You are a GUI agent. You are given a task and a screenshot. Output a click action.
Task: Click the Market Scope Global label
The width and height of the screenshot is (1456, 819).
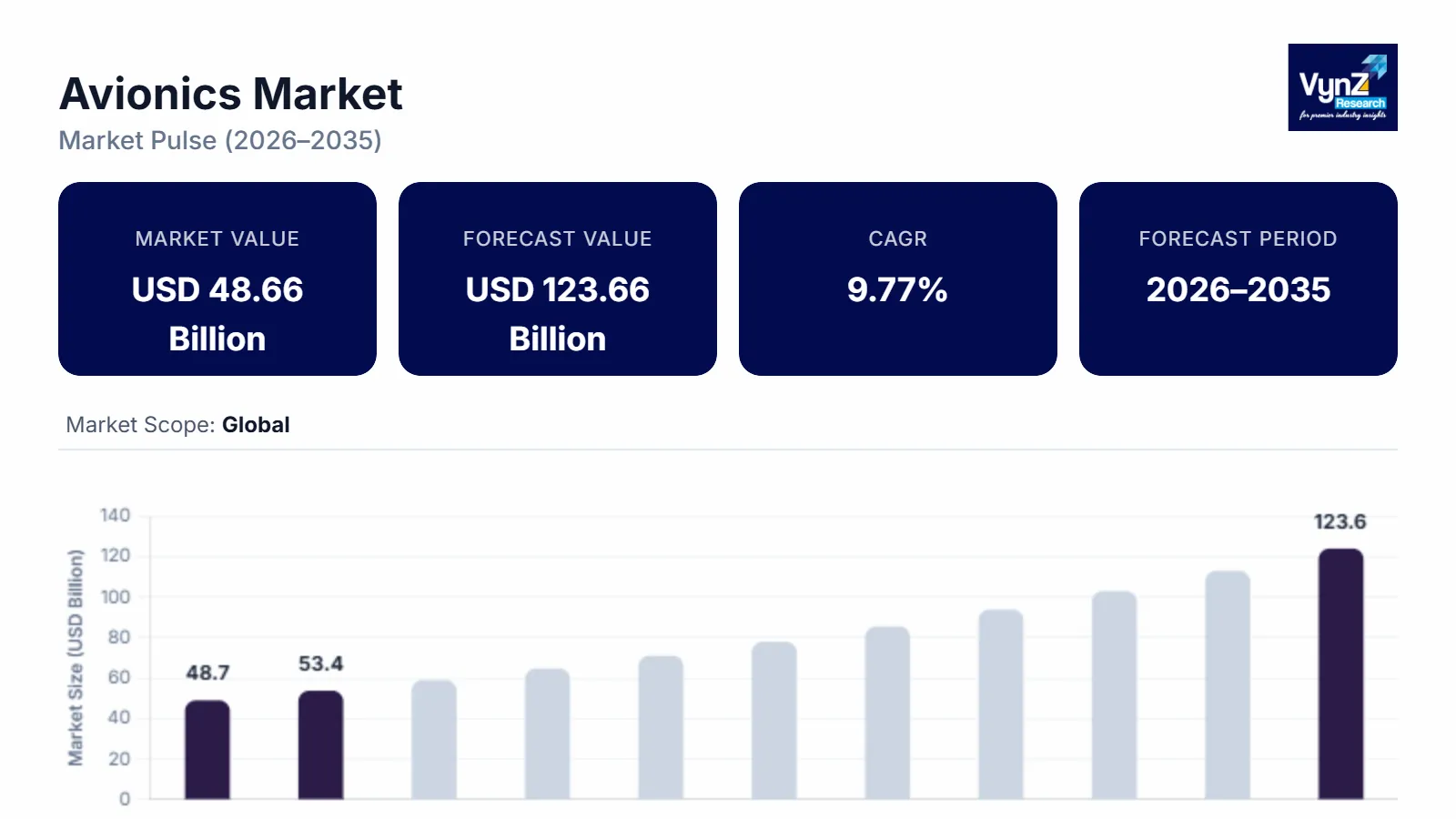pos(178,425)
